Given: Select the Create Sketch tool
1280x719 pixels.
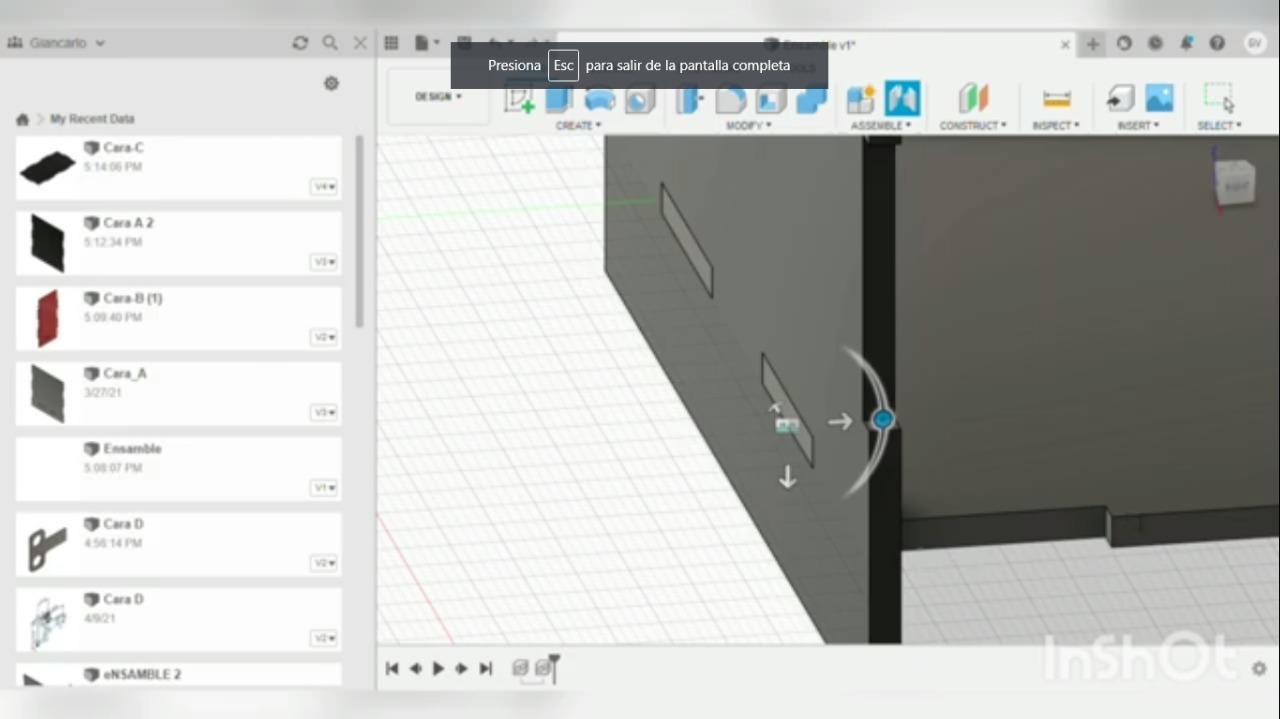Looking at the screenshot, I should [x=519, y=99].
